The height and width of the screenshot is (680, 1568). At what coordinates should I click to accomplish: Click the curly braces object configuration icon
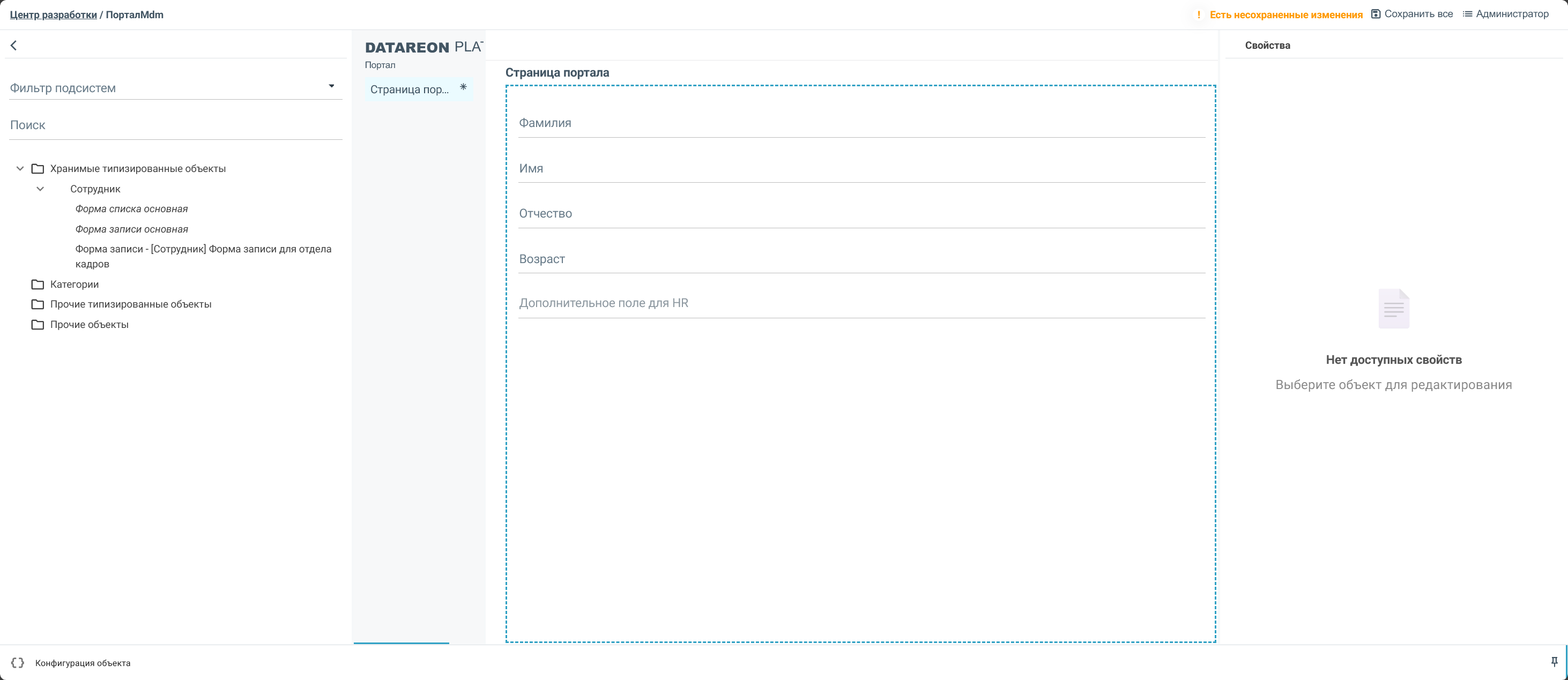coord(18,663)
